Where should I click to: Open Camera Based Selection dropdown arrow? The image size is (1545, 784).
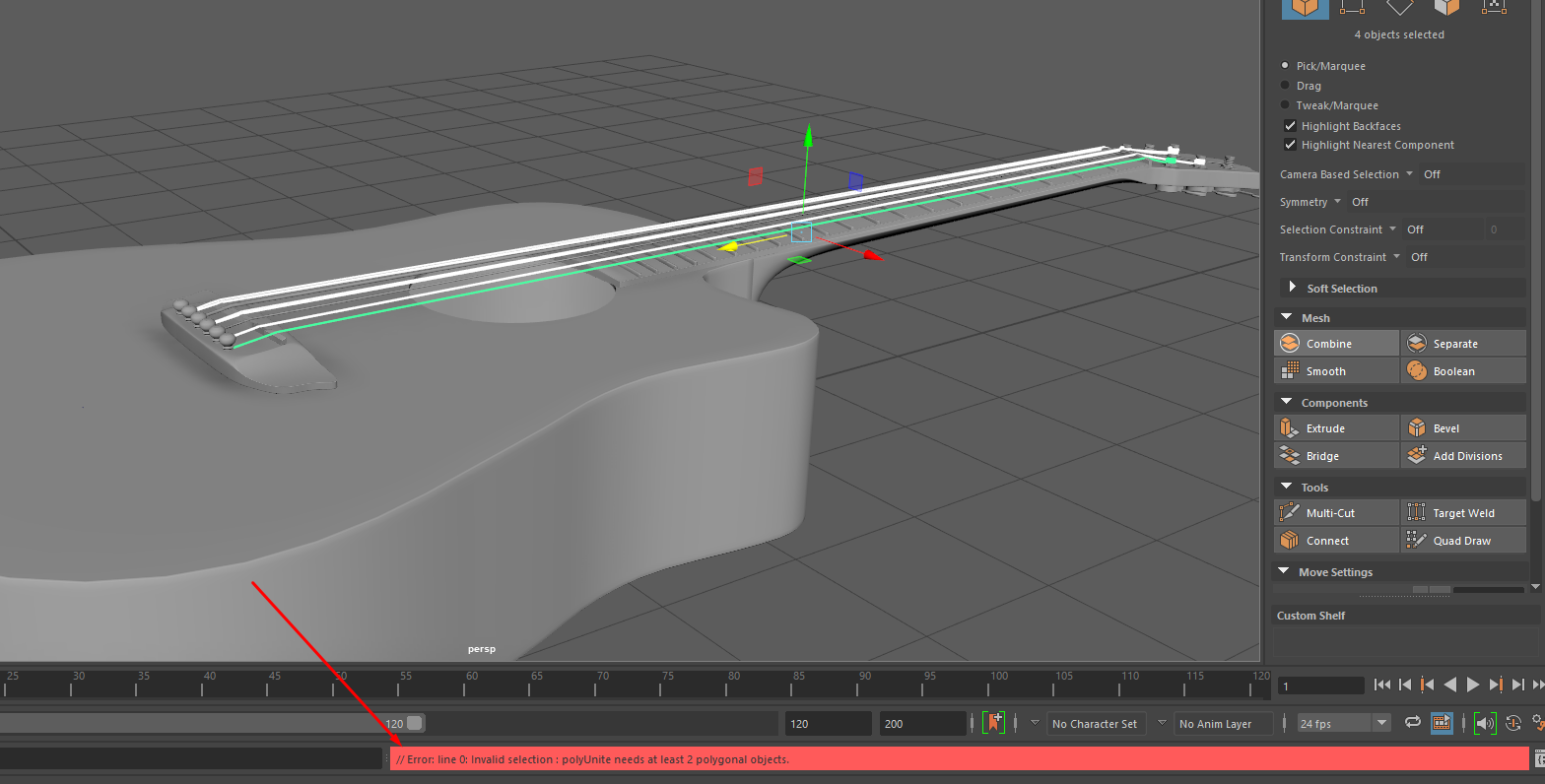[1409, 173]
